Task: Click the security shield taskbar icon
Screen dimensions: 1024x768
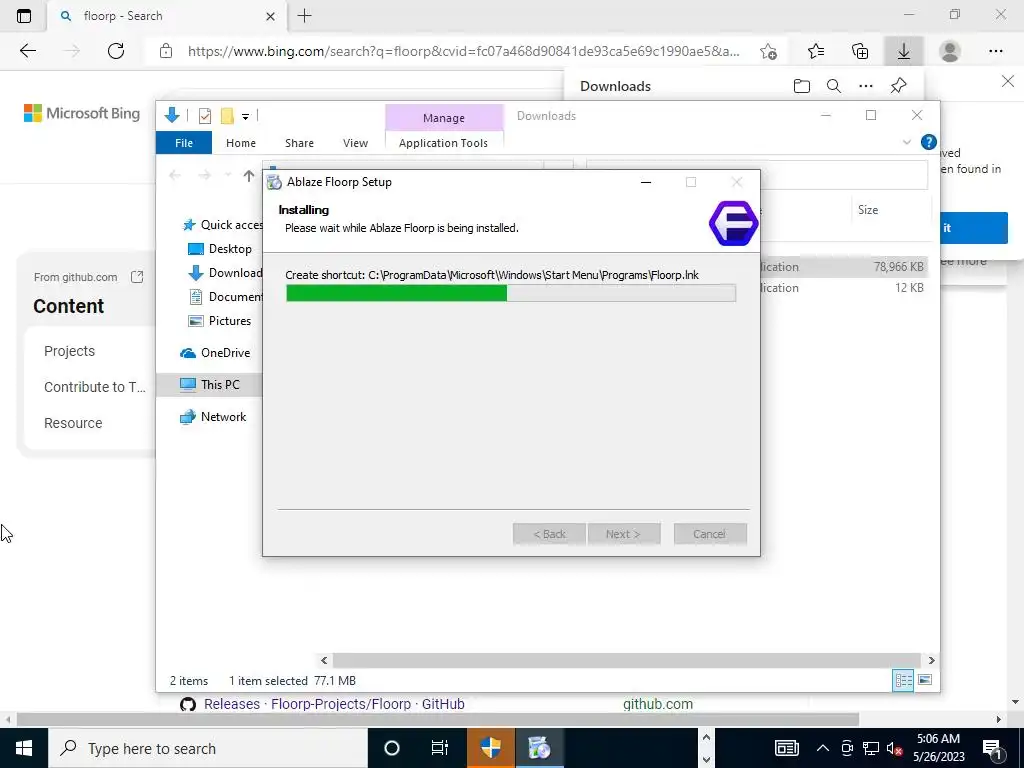Action: (x=490, y=748)
